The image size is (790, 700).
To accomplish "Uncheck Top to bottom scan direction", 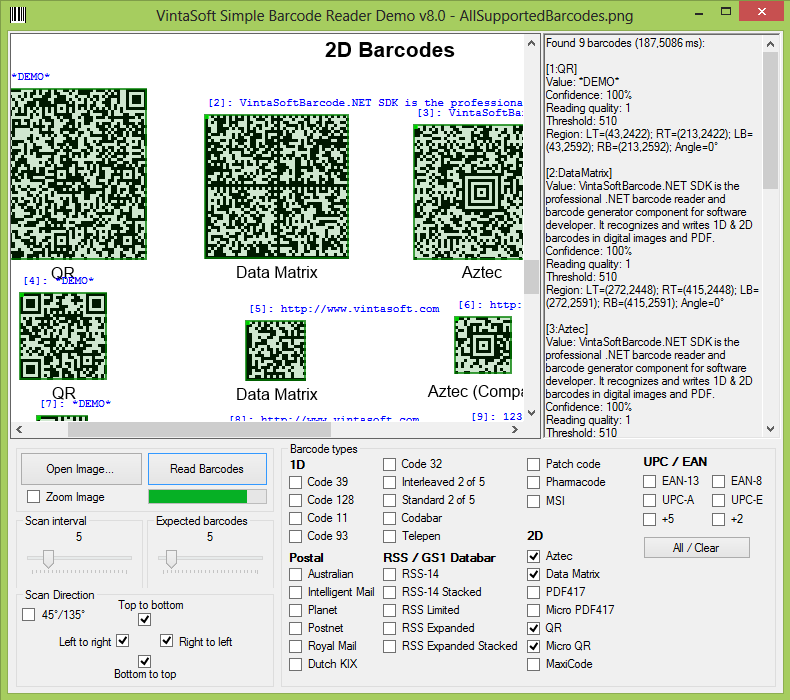I will tap(145, 619).
